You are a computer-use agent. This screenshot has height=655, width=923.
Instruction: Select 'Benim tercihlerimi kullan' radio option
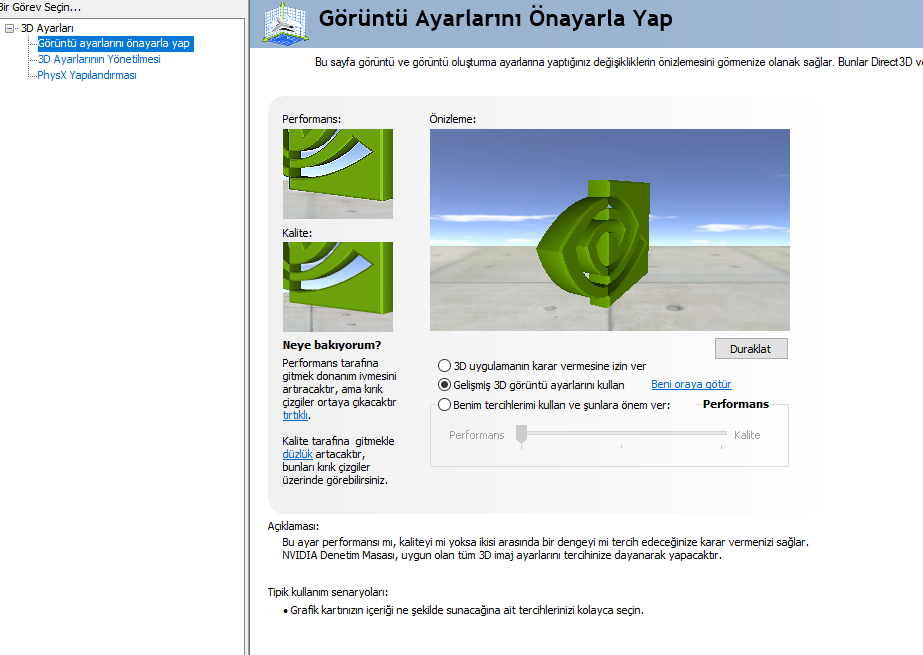coord(554,405)
